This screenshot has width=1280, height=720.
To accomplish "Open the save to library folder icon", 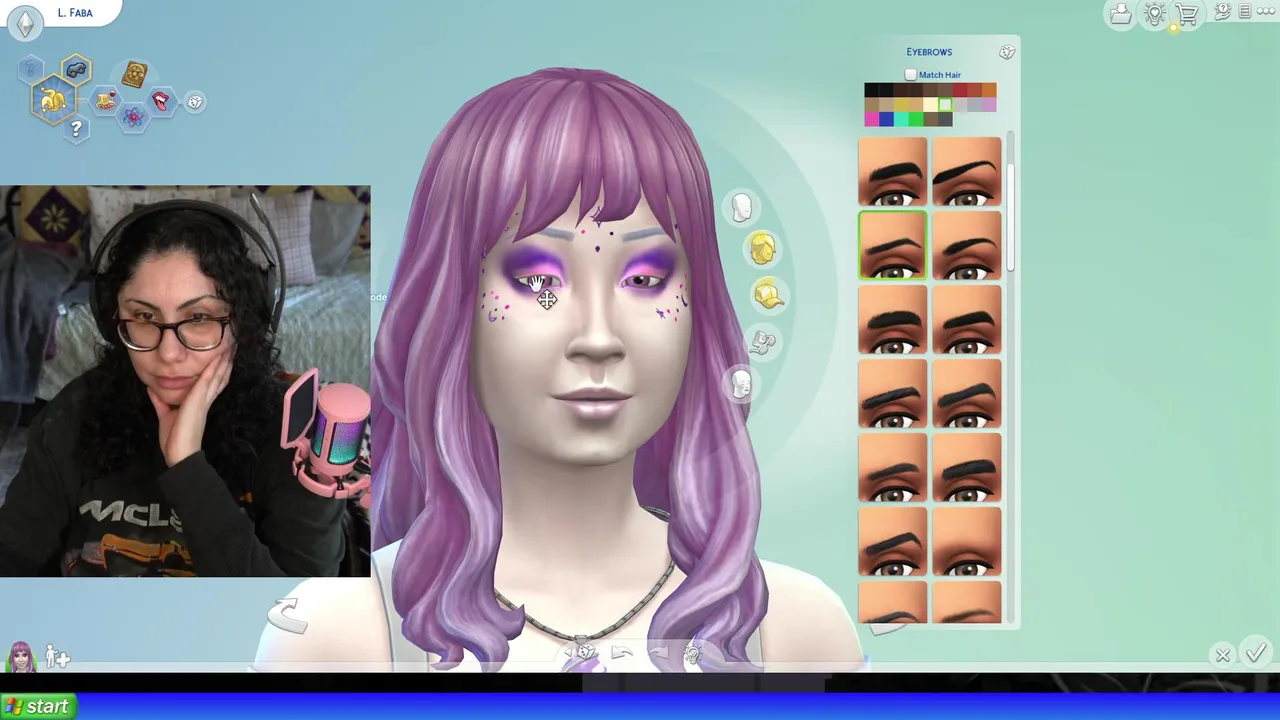I will [1121, 14].
